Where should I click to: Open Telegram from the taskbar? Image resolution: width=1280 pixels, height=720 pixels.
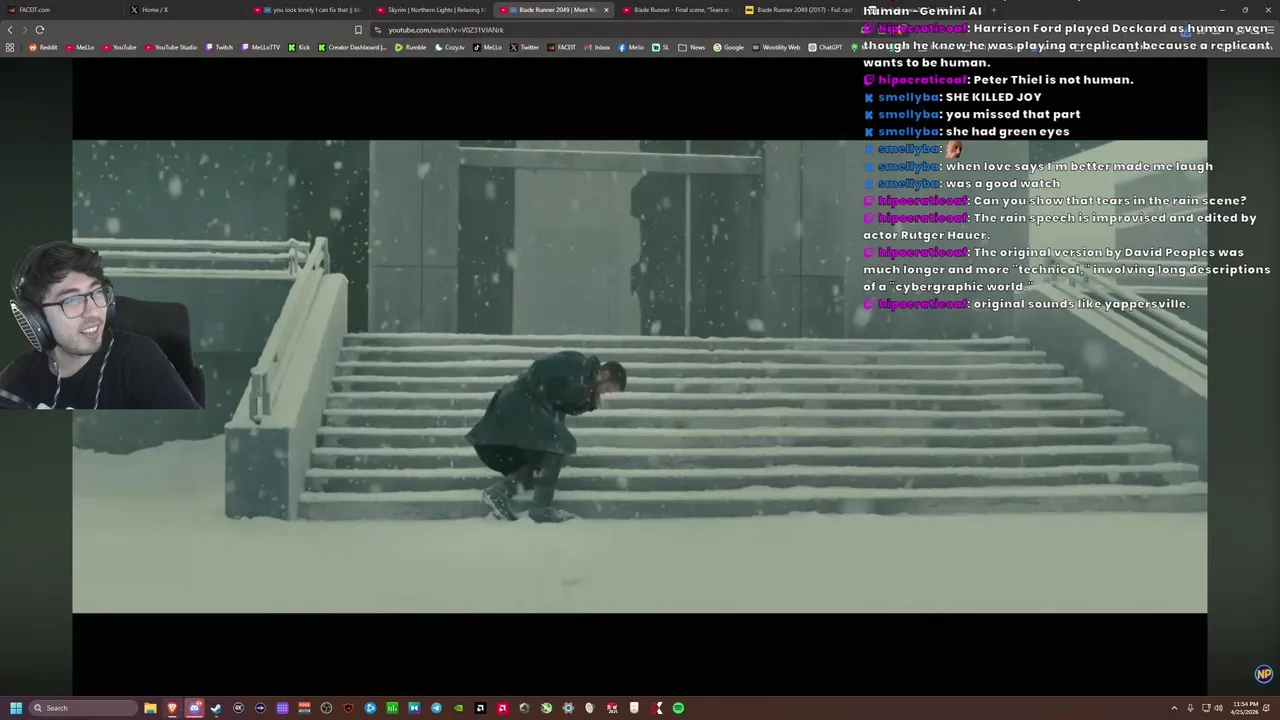coord(436,708)
